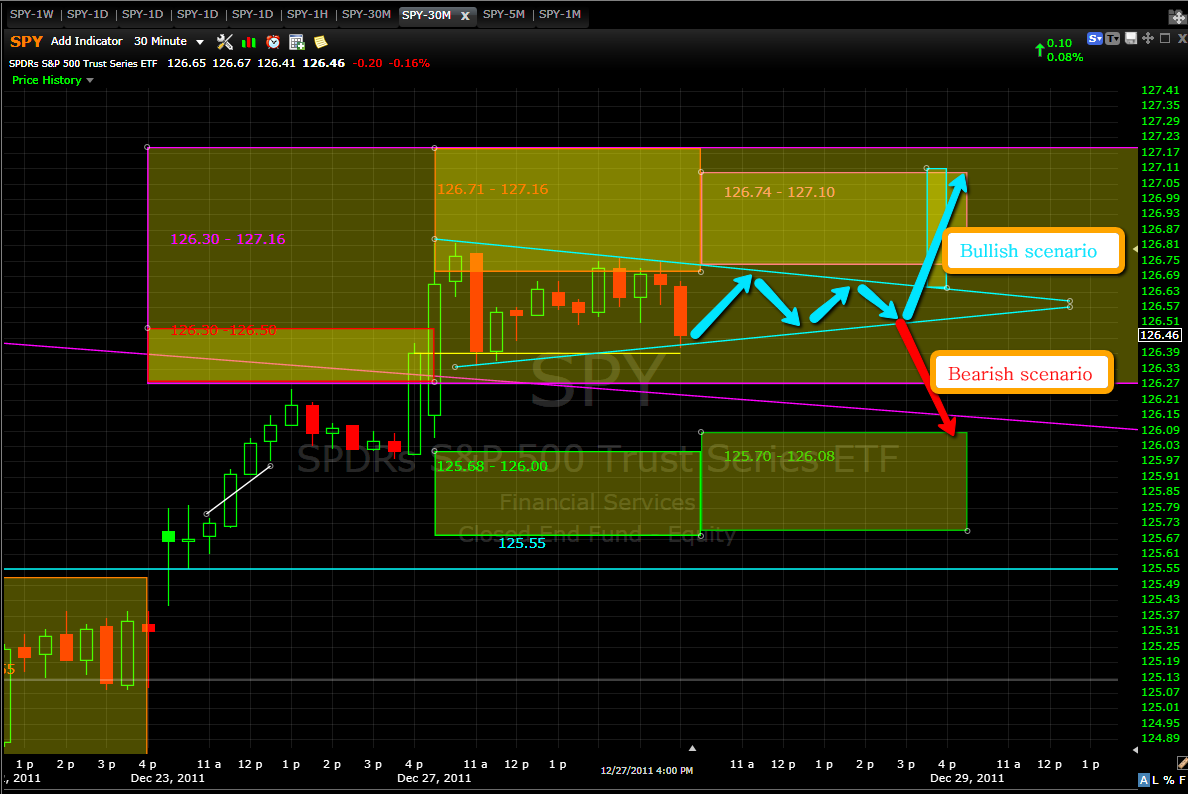
Task: Click the green-red bars chart type icon
Action: (x=249, y=42)
